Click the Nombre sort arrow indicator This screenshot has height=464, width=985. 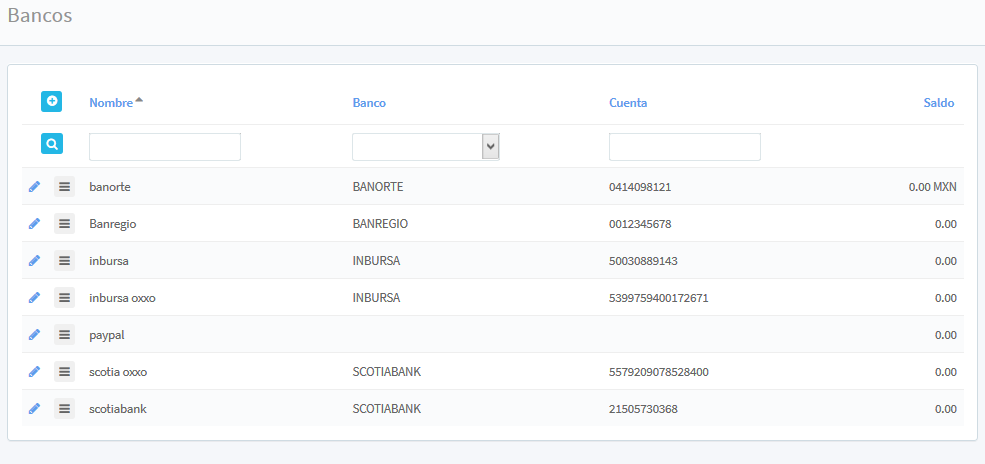pyautogui.click(x=139, y=100)
